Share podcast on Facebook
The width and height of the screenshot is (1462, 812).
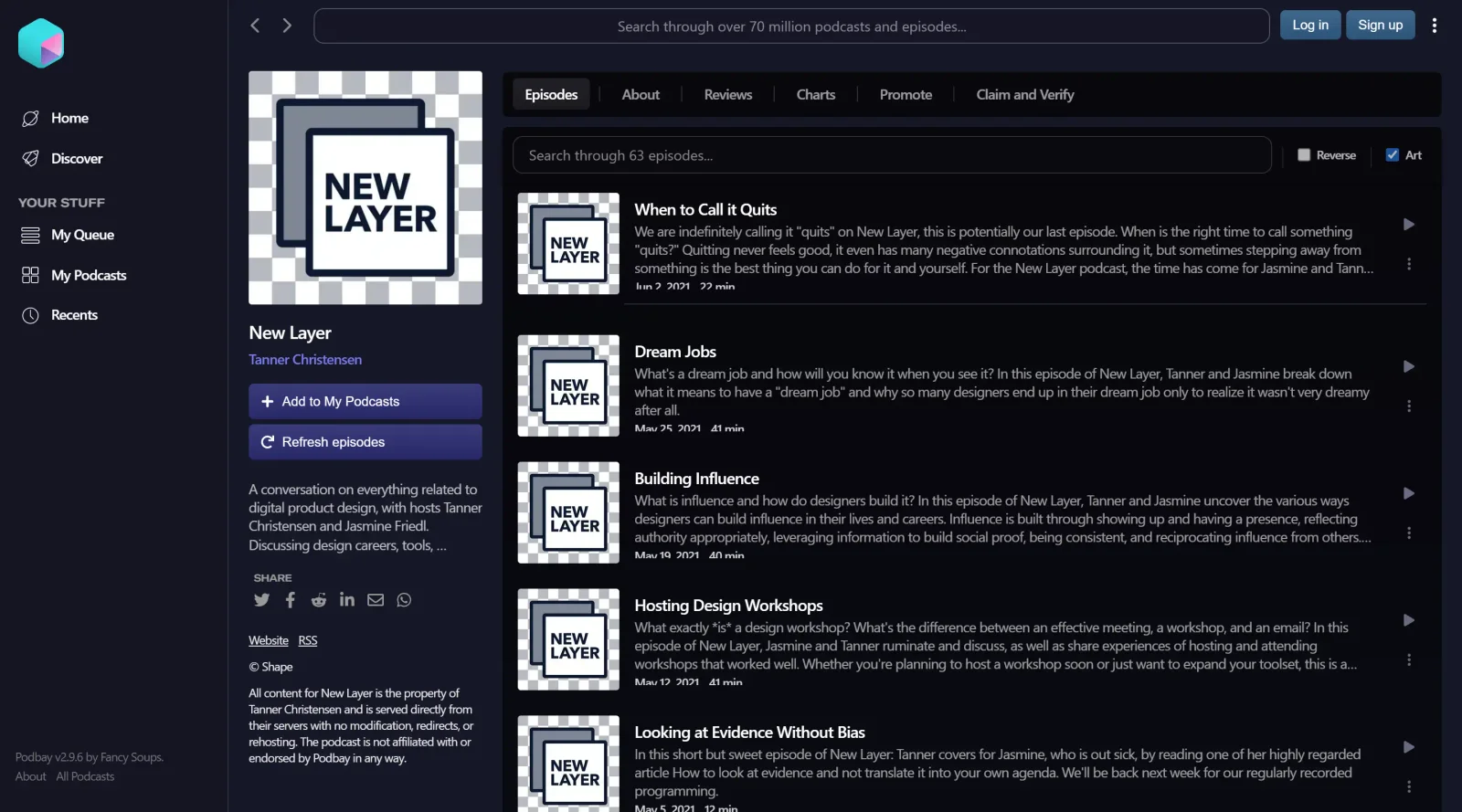pos(291,600)
